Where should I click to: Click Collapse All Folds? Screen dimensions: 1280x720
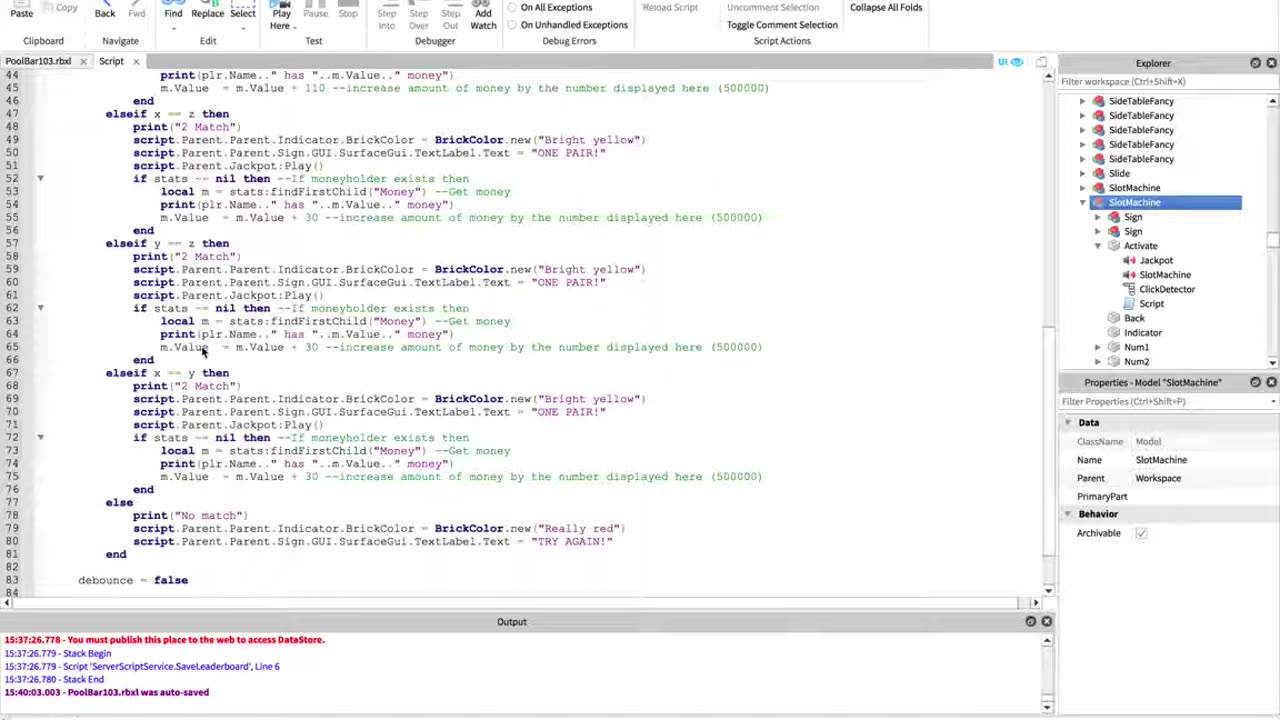tap(886, 8)
